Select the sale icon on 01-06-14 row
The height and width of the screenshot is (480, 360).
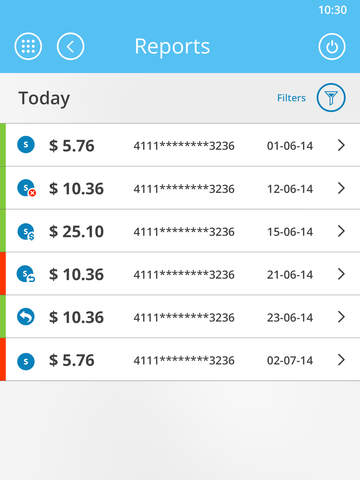26,145
